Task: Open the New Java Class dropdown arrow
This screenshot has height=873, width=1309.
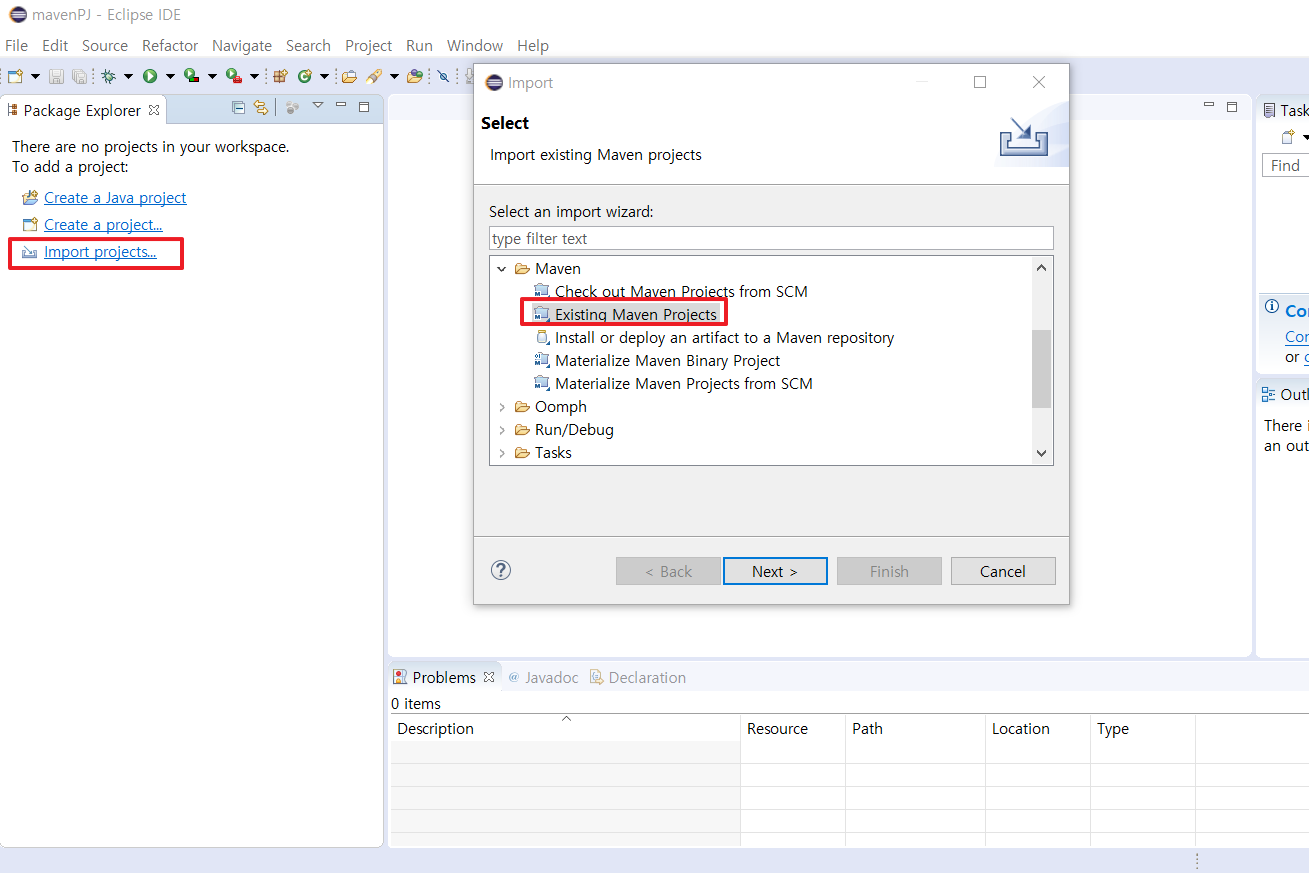Action: pyautogui.click(x=324, y=76)
